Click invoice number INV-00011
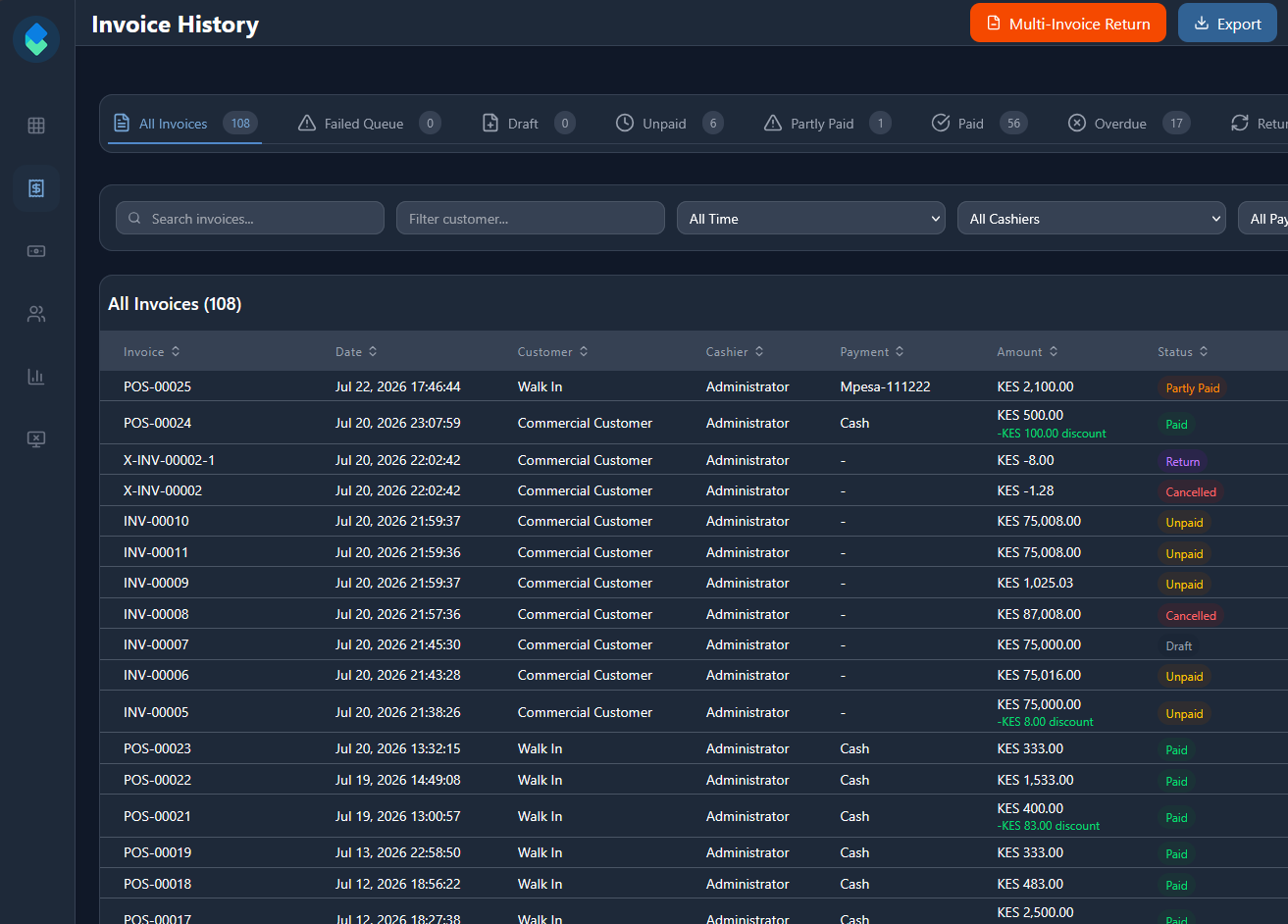This screenshot has height=924, width=1288. (156, 552)
